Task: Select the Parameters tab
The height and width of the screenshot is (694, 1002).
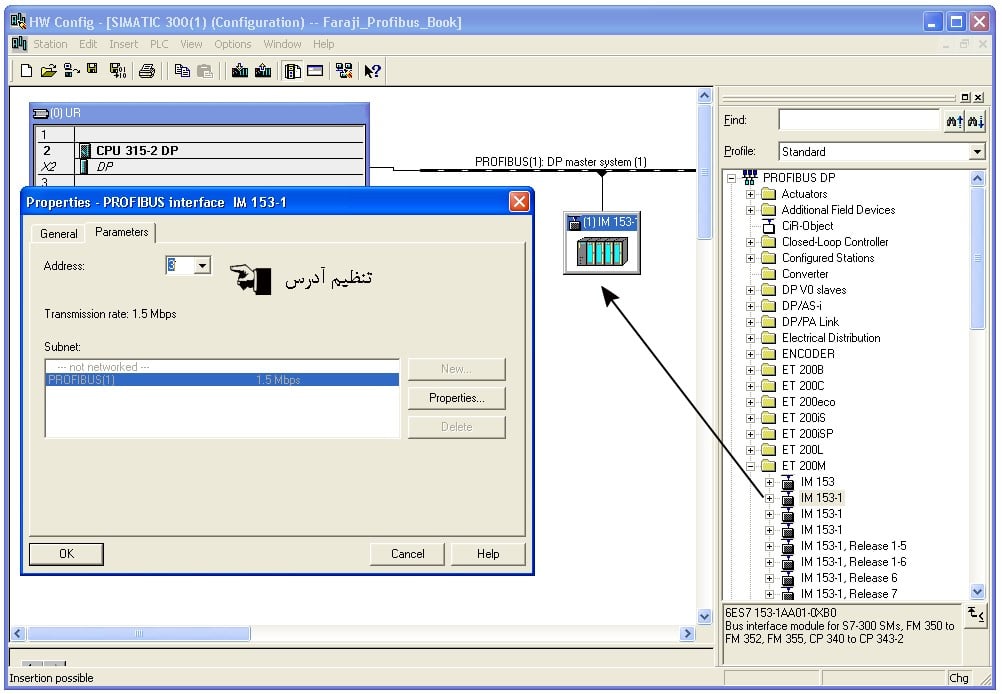Action: [121, 232]
